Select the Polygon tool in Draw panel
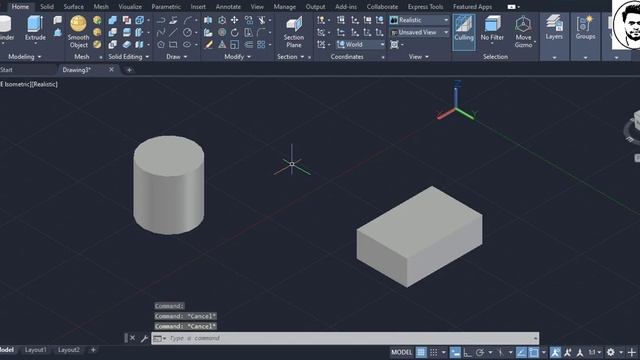The width and height of the screenshot is (640, 360). click(x=161, y=44)
